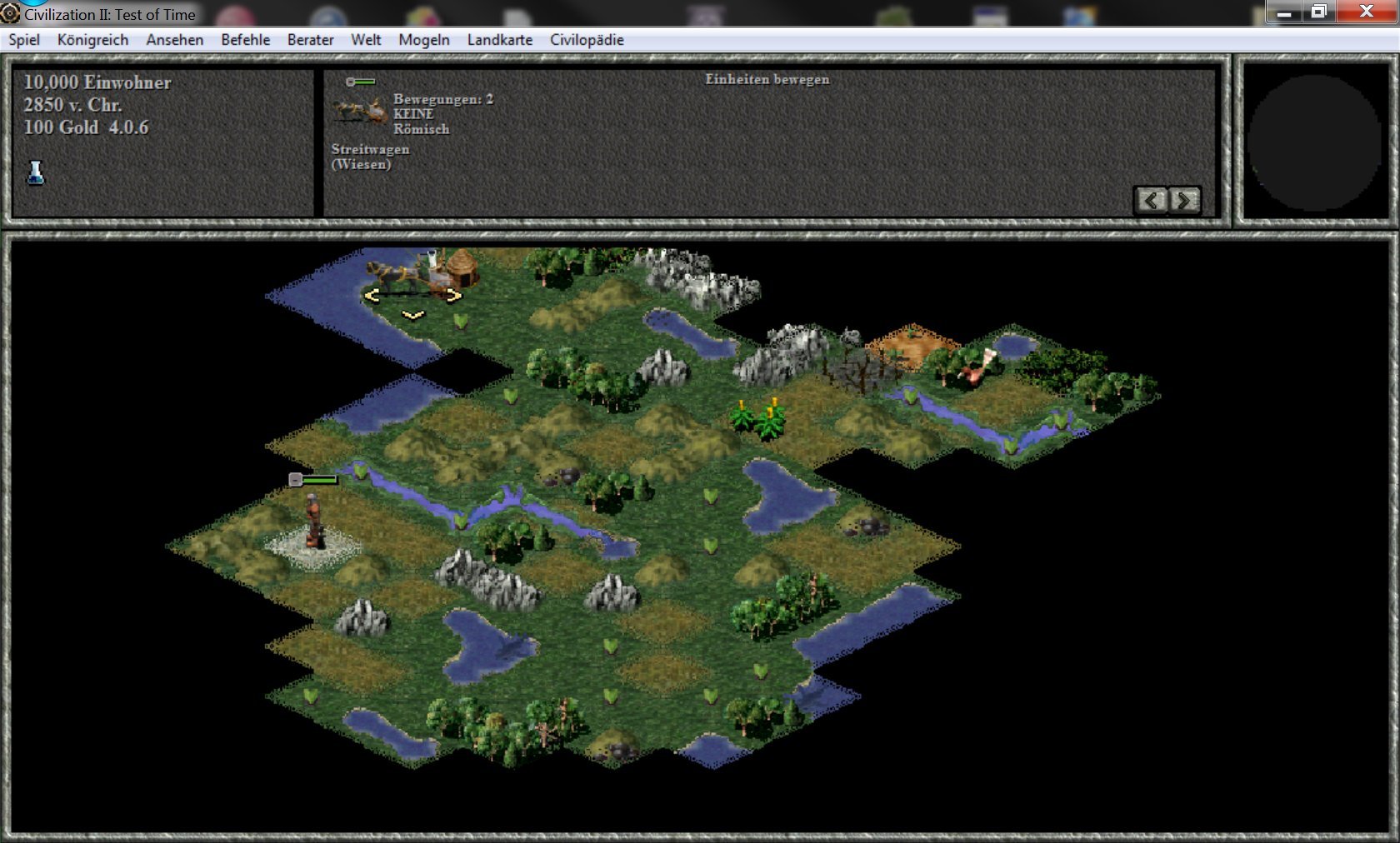Click the 'KEINE' home city text

pos(413,114)
